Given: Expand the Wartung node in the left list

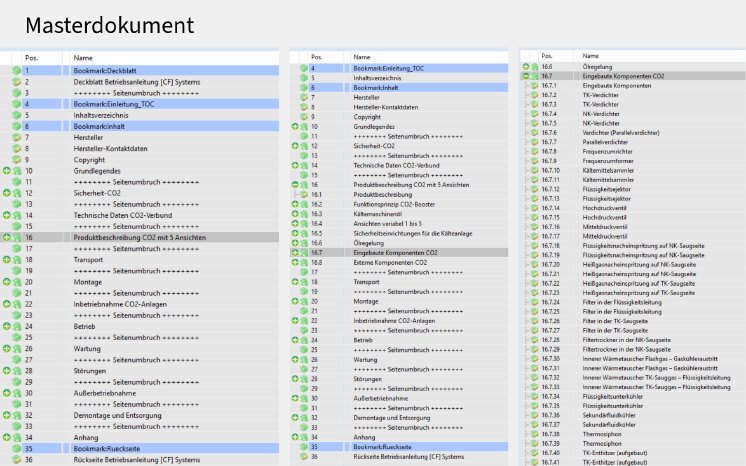Looking at the screenshot, I should [x=7, y=348].
